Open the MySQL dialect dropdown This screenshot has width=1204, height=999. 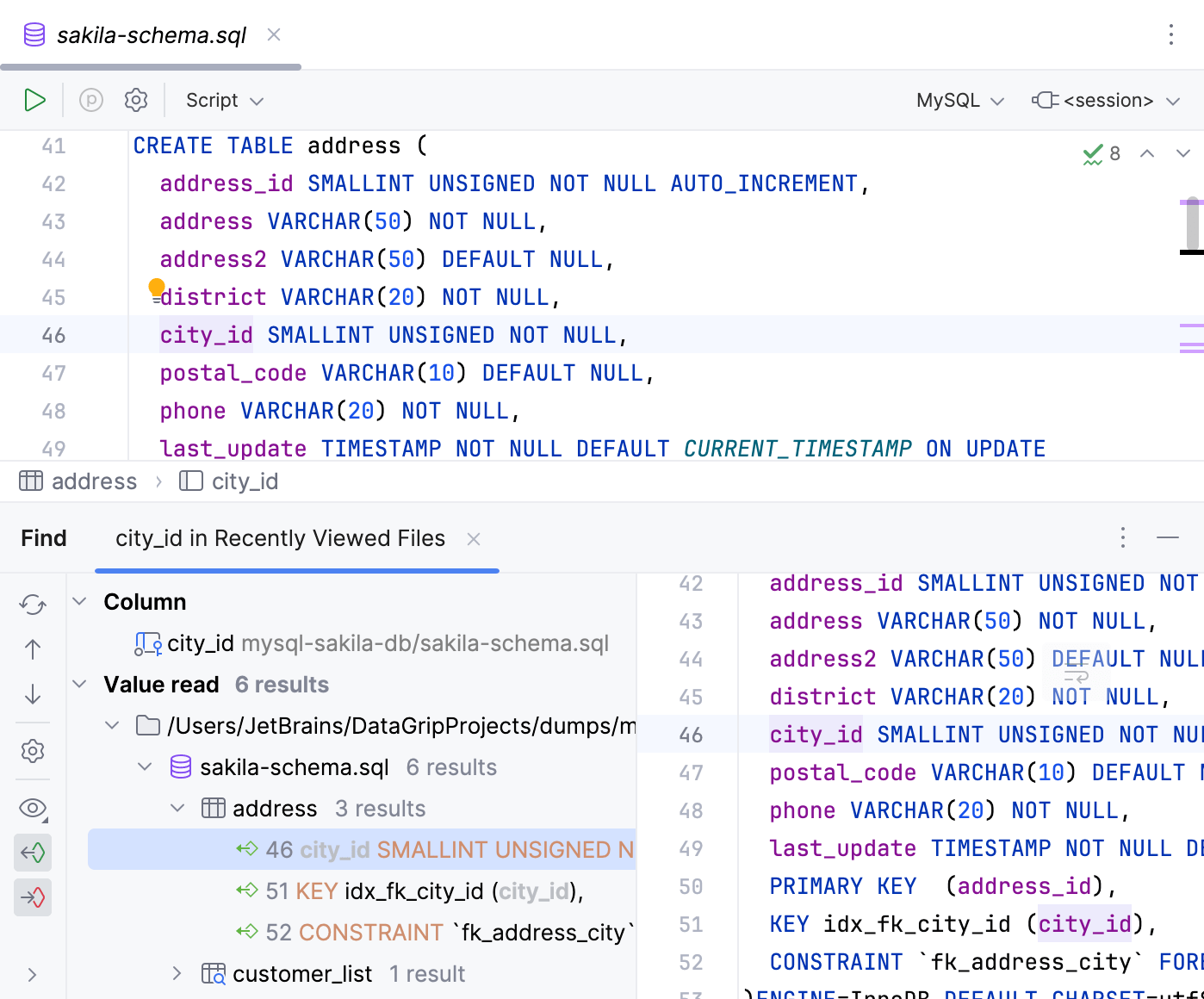tap(959, 100)
